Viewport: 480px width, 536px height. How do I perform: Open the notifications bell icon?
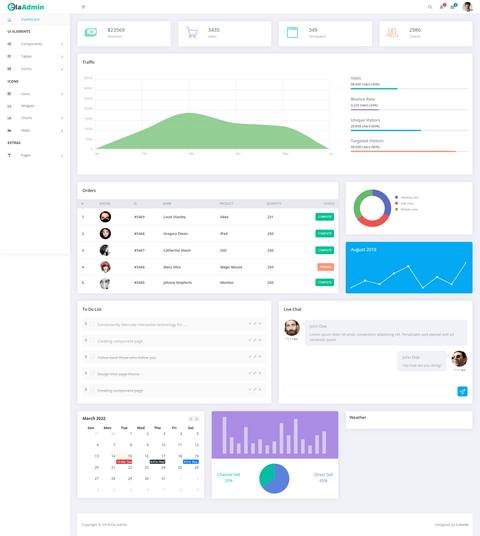pyautogui.click(x=442, y=6)
